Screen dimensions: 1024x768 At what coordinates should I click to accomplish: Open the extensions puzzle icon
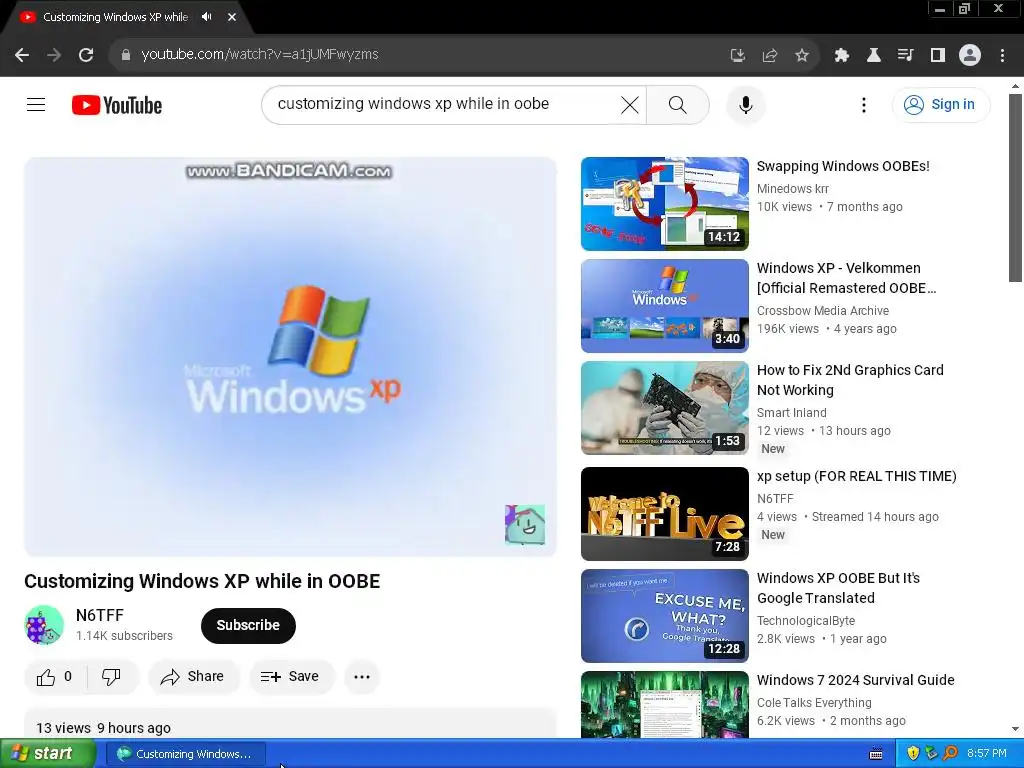[x=841, y=56]
